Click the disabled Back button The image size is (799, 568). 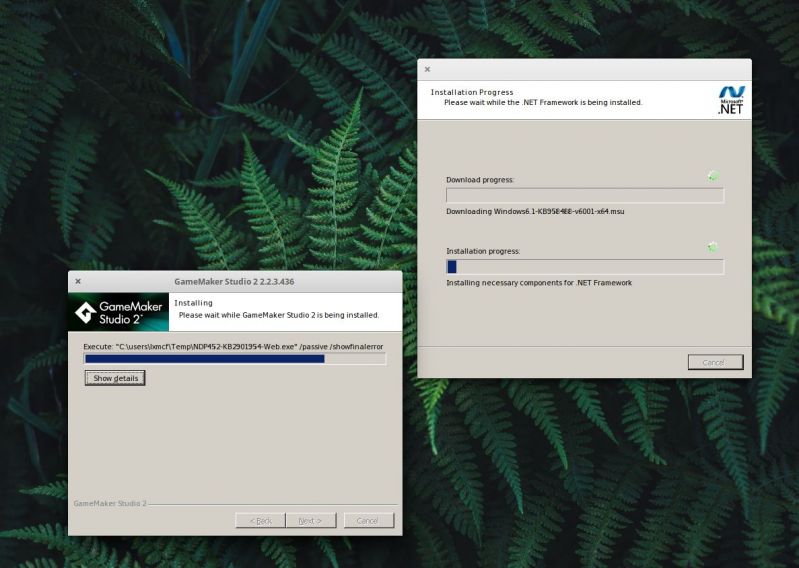click(260, 521)
